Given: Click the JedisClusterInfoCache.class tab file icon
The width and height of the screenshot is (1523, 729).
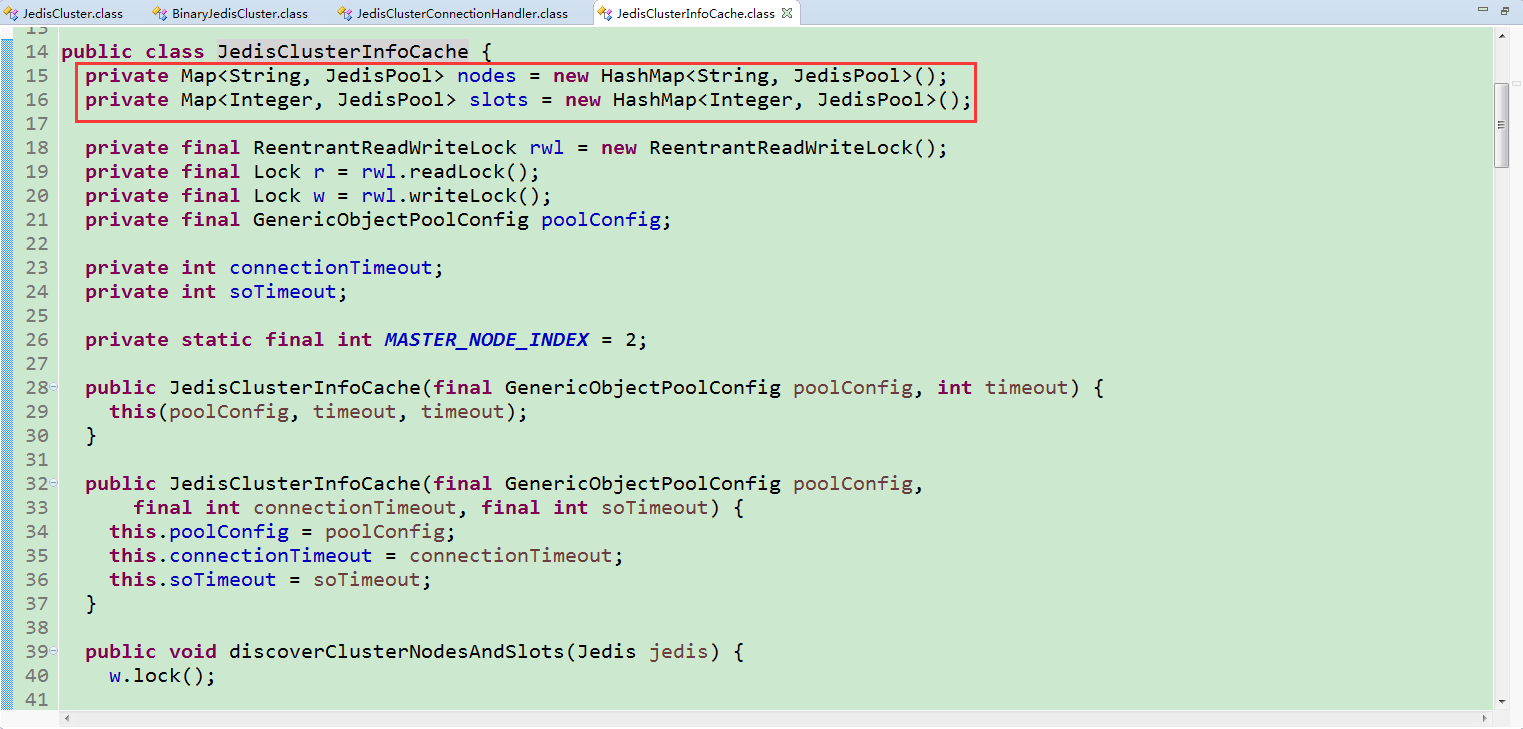Looking at the screenshot, I should pos(606,13).
